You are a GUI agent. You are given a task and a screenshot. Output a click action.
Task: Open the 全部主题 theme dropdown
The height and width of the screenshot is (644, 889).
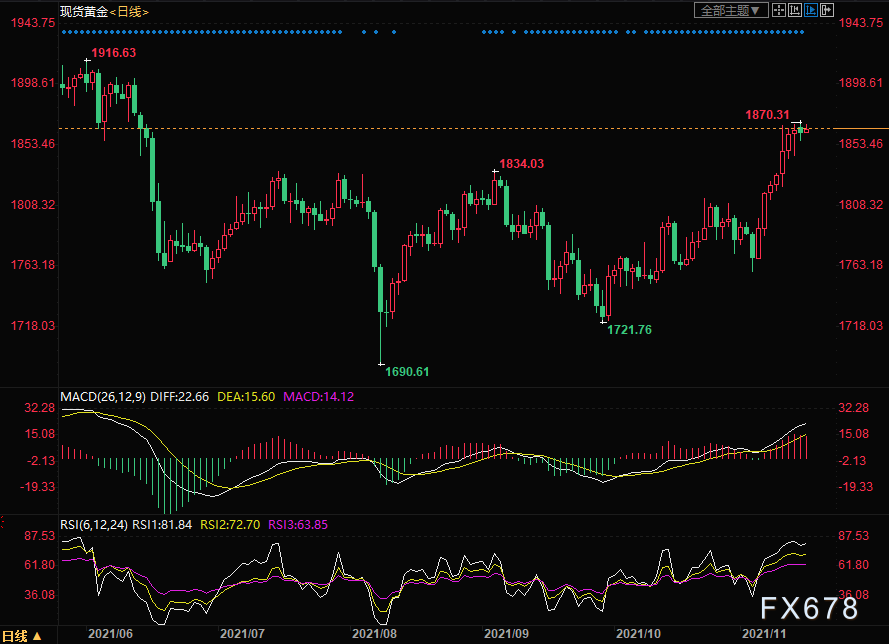coord(731,10)
